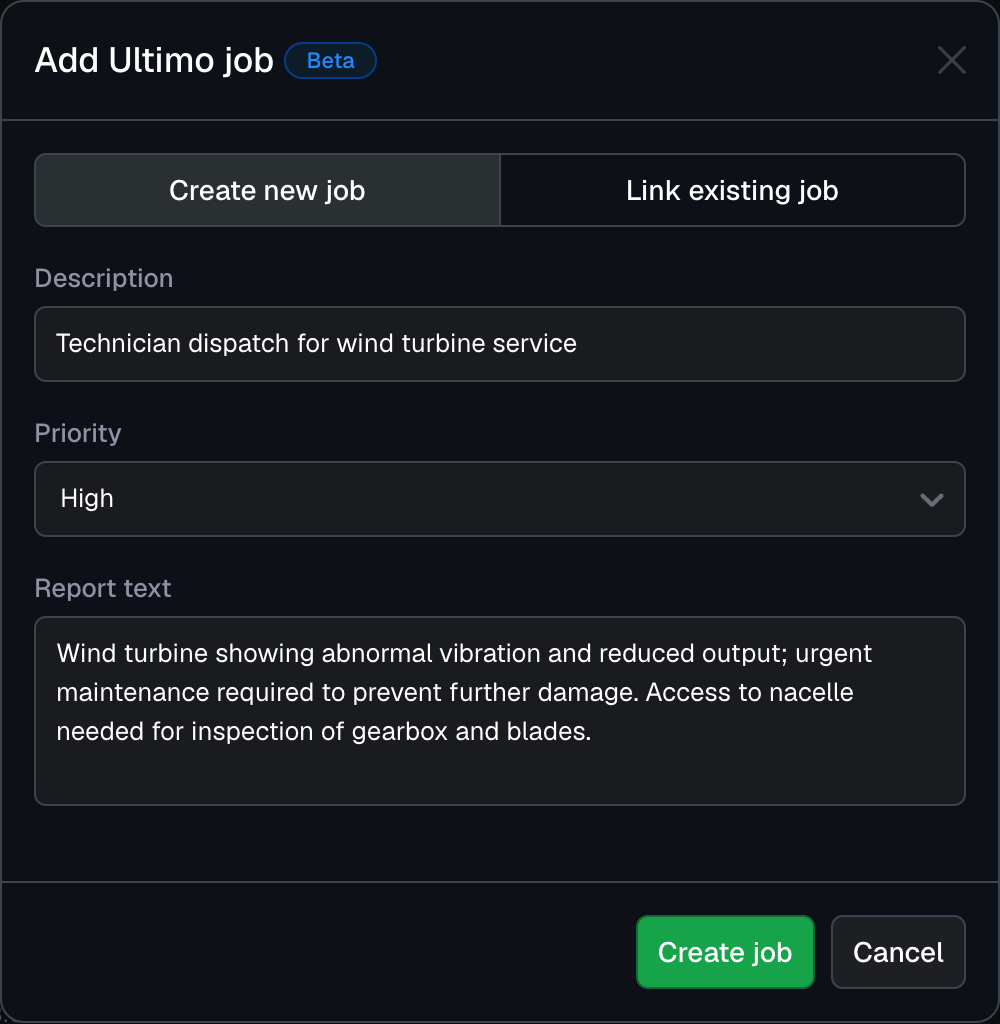This screenshot has height=1024, width=1000.
Task: Click the dropdown chevron on the Priority field
Action: point(932,499)
